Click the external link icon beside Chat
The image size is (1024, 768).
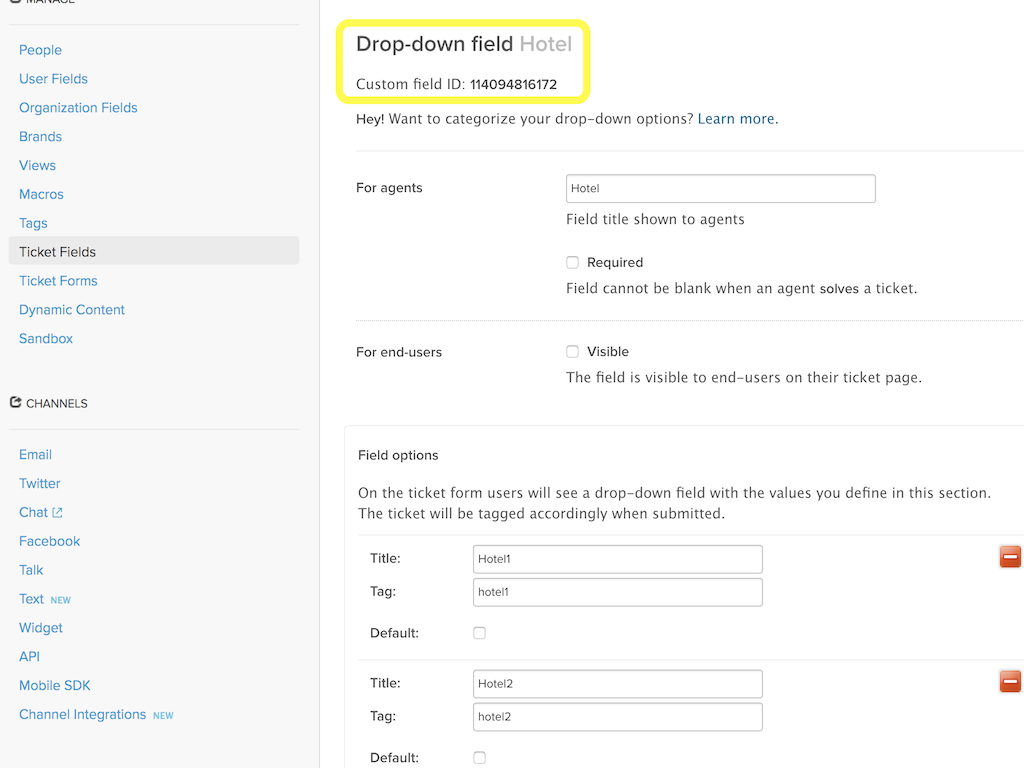58,513
